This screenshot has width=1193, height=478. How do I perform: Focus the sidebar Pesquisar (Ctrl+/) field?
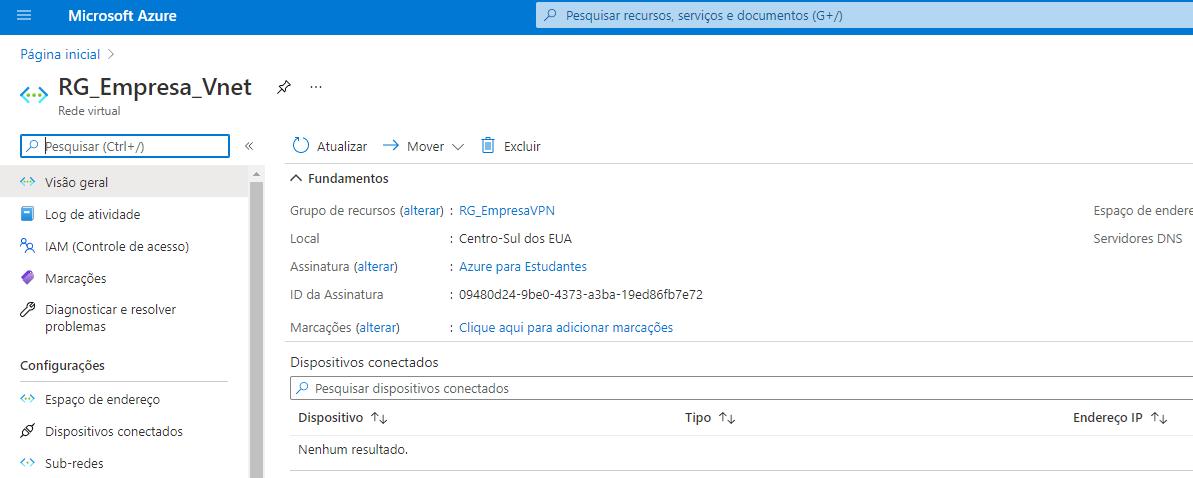point(125,146)
